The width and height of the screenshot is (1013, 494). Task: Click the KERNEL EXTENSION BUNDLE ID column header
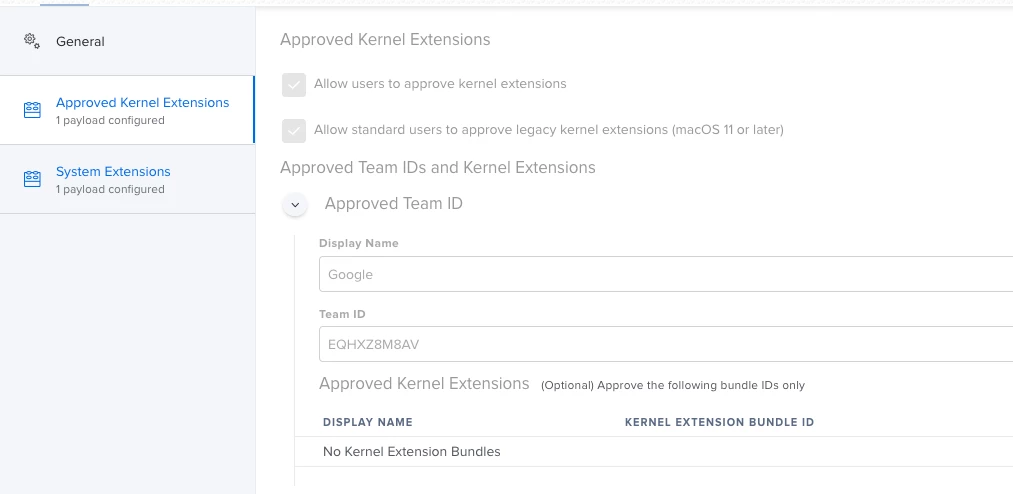pyautogui.click(x=719, y=422)
